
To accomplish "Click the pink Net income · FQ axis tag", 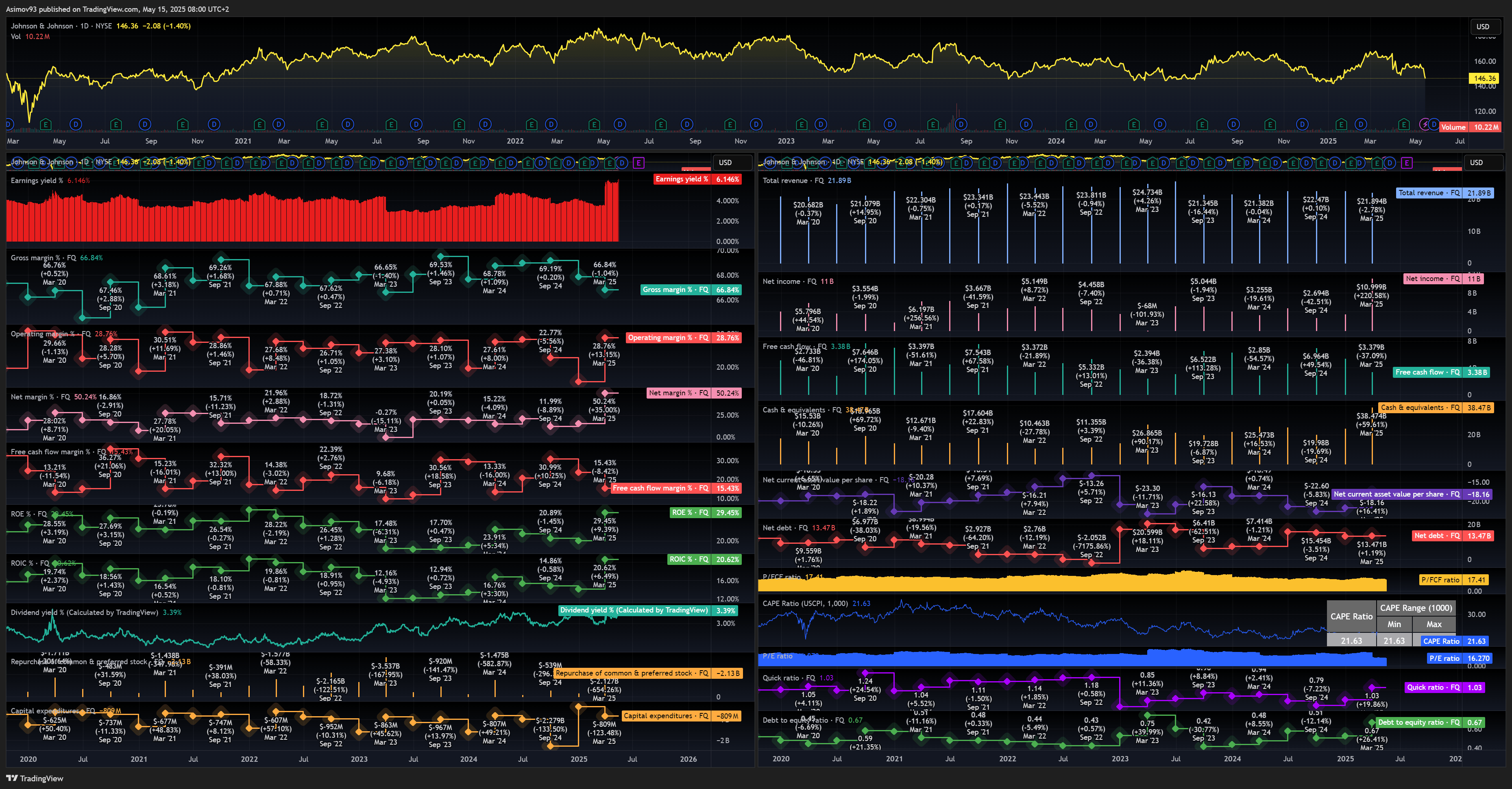I will click(x=1443, y=279).
